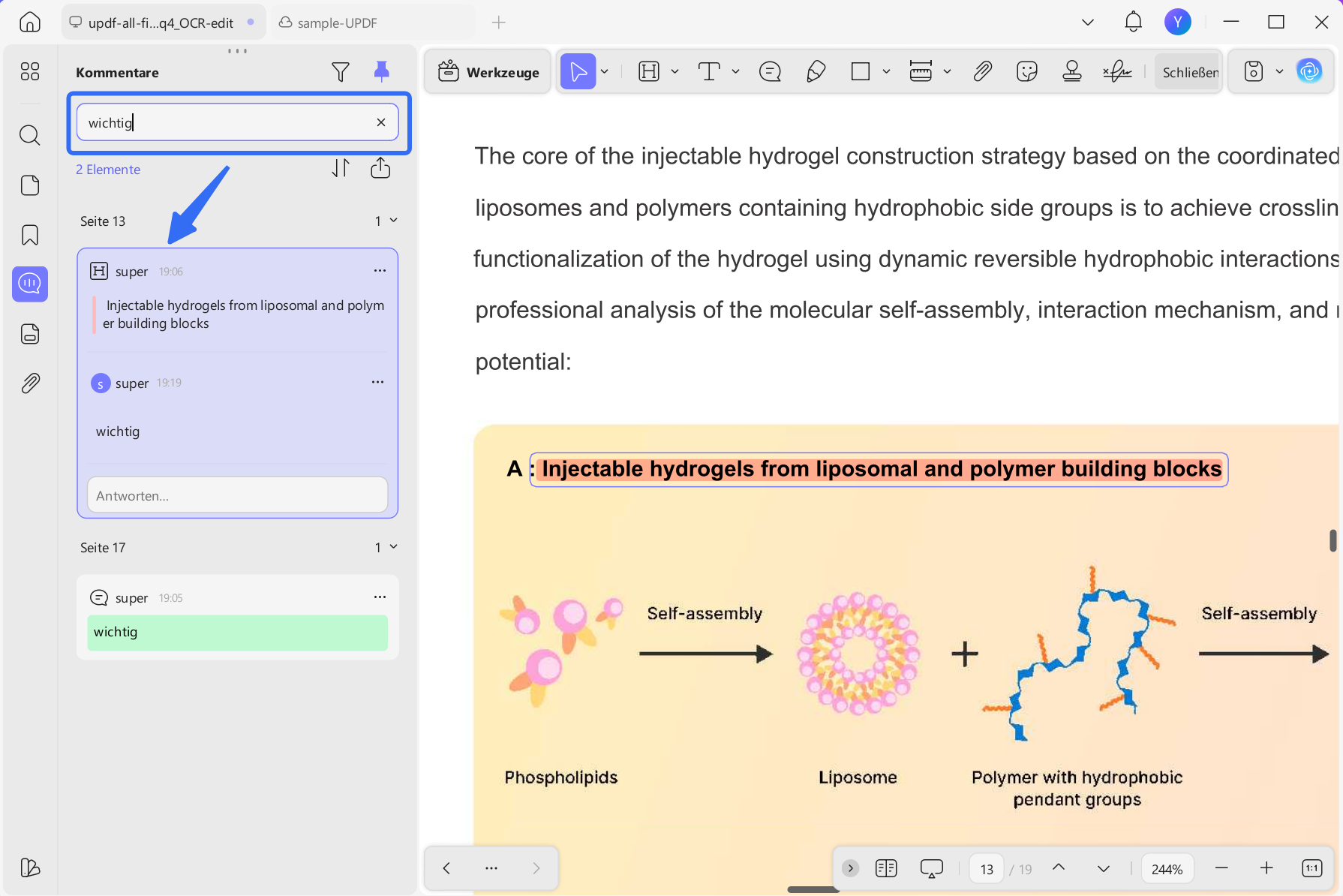Image resolution: width=1343 pixels, height=896 pixels.
Task: Zoom in with the plus button
Action: coord(1266,868)
